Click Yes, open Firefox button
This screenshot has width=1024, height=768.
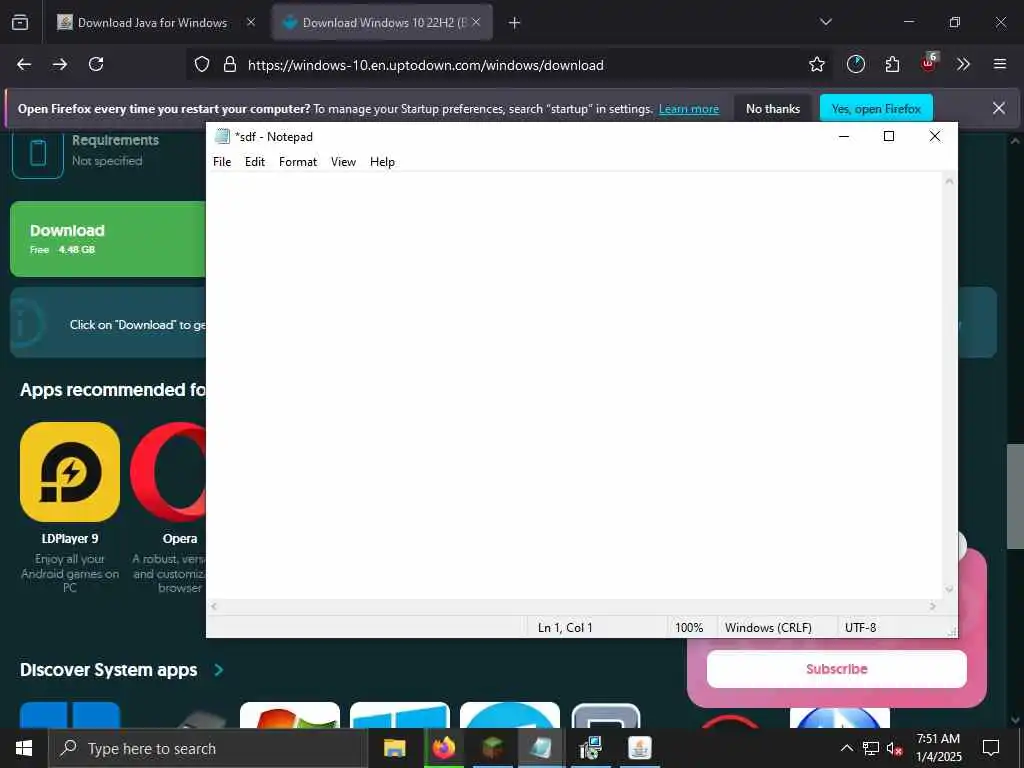876,109
